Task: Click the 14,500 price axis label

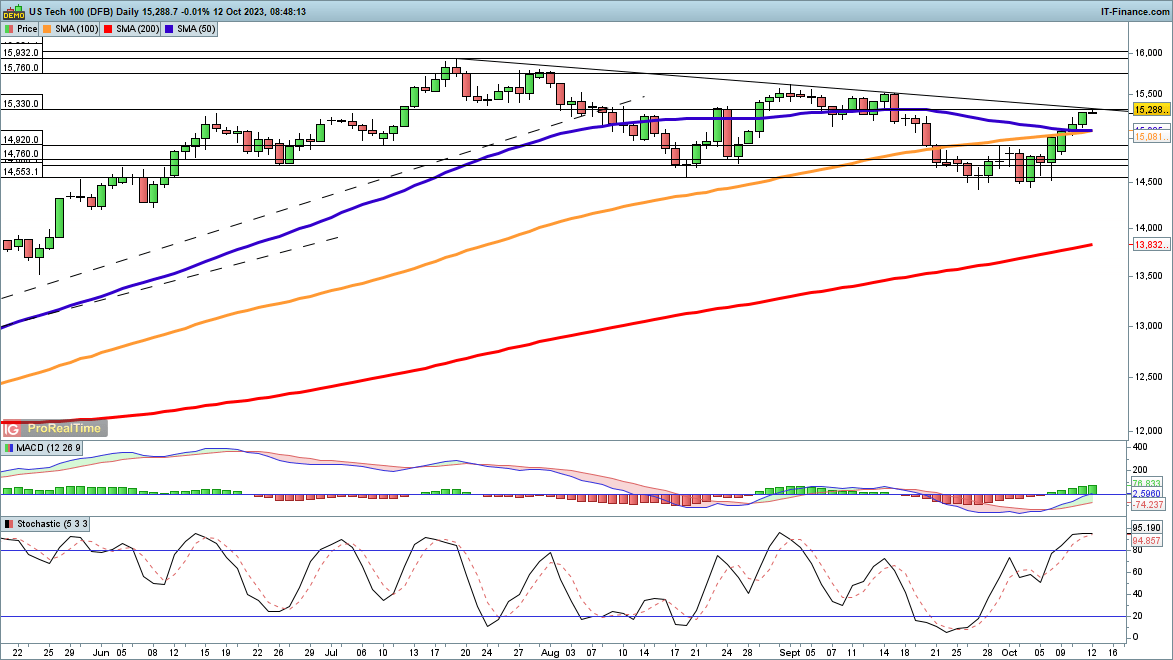Action: [1148, 182]
